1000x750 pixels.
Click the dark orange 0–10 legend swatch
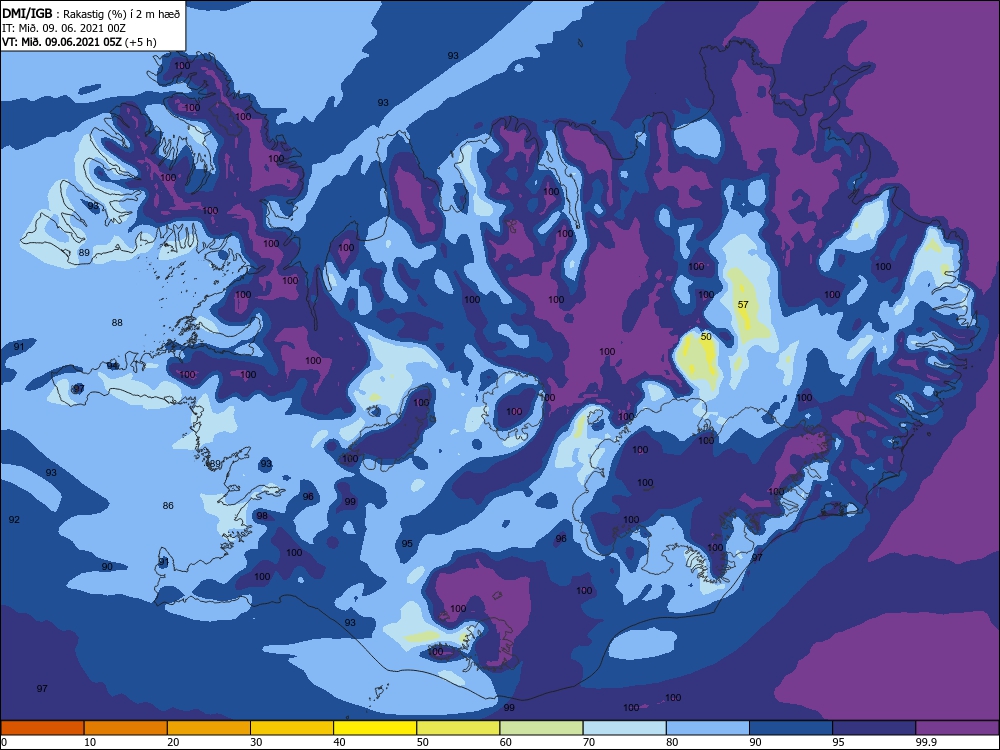[x=42, y=728]
